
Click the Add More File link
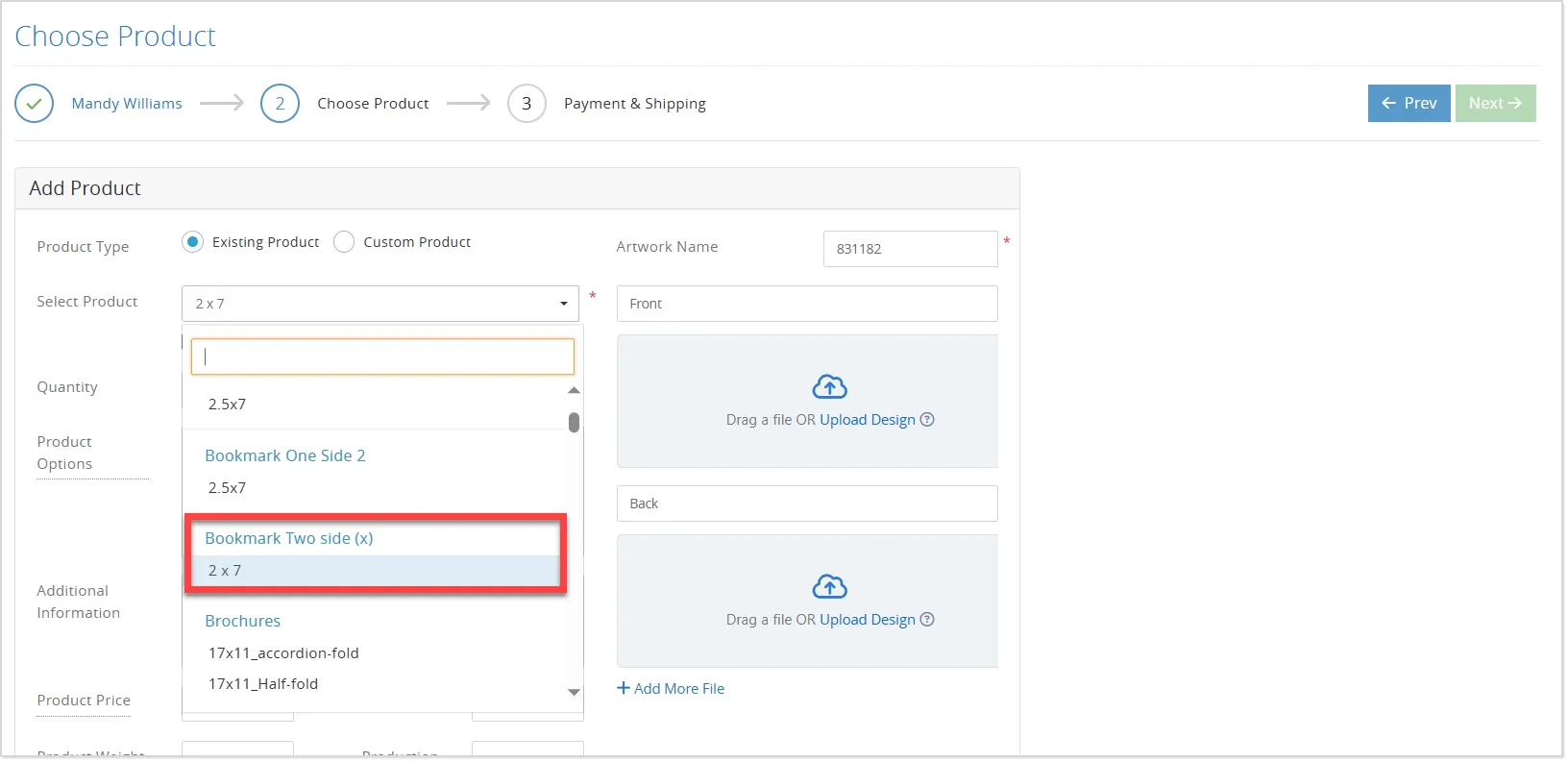[x=671, y=689]
